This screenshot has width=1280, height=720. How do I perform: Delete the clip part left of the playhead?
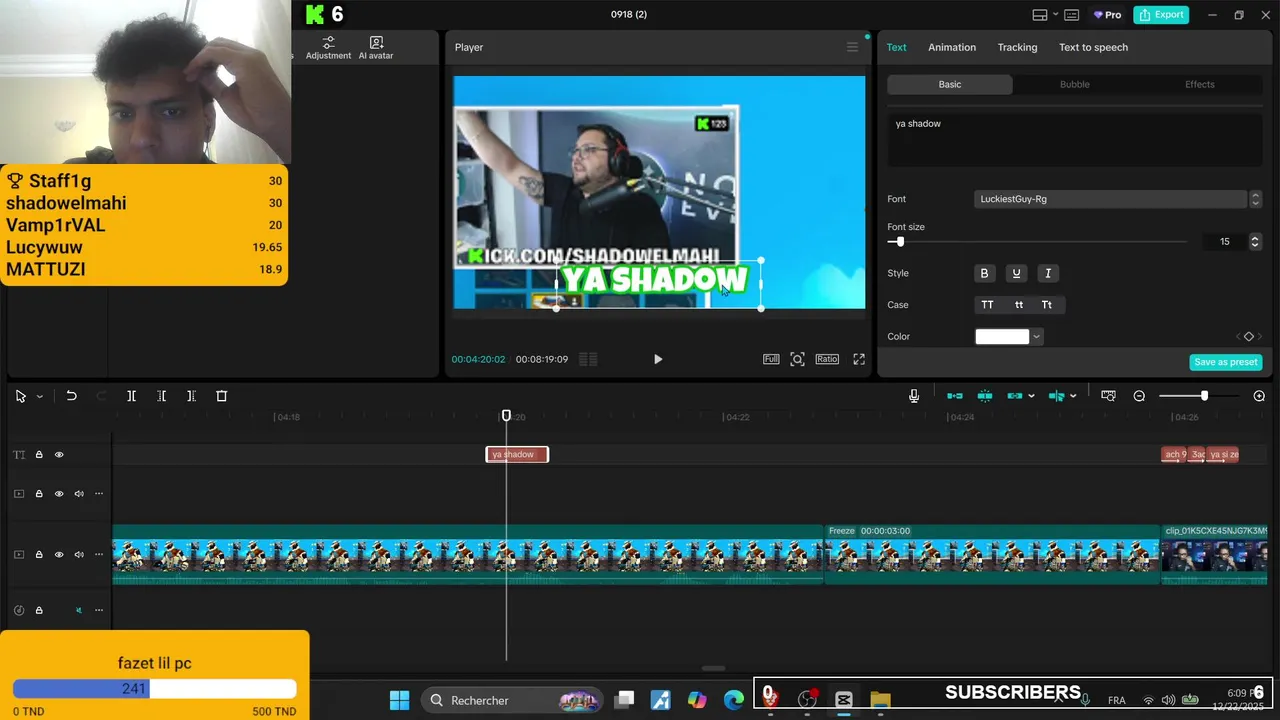(x=161, y=396)
